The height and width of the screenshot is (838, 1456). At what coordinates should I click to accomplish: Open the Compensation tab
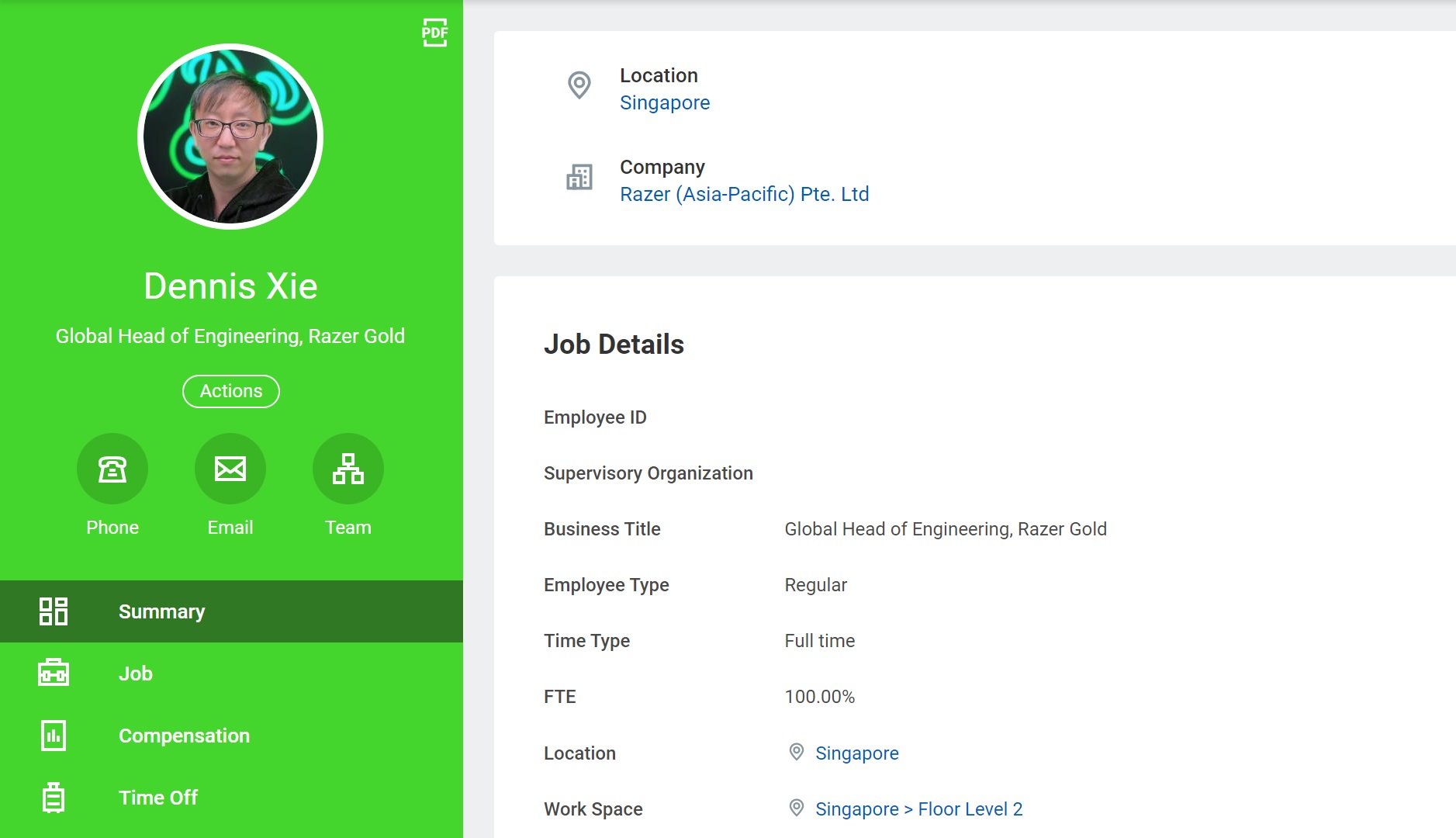[231, 736]
